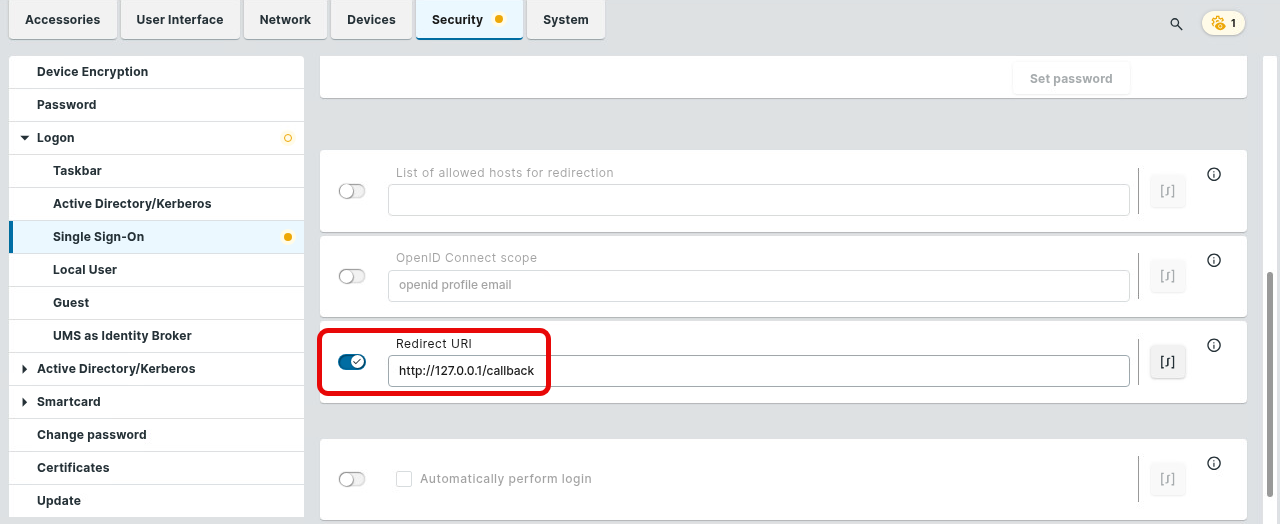Switch to the Network tab
1280x524 pixels.
pyautogui.click(x=285, y=20)
